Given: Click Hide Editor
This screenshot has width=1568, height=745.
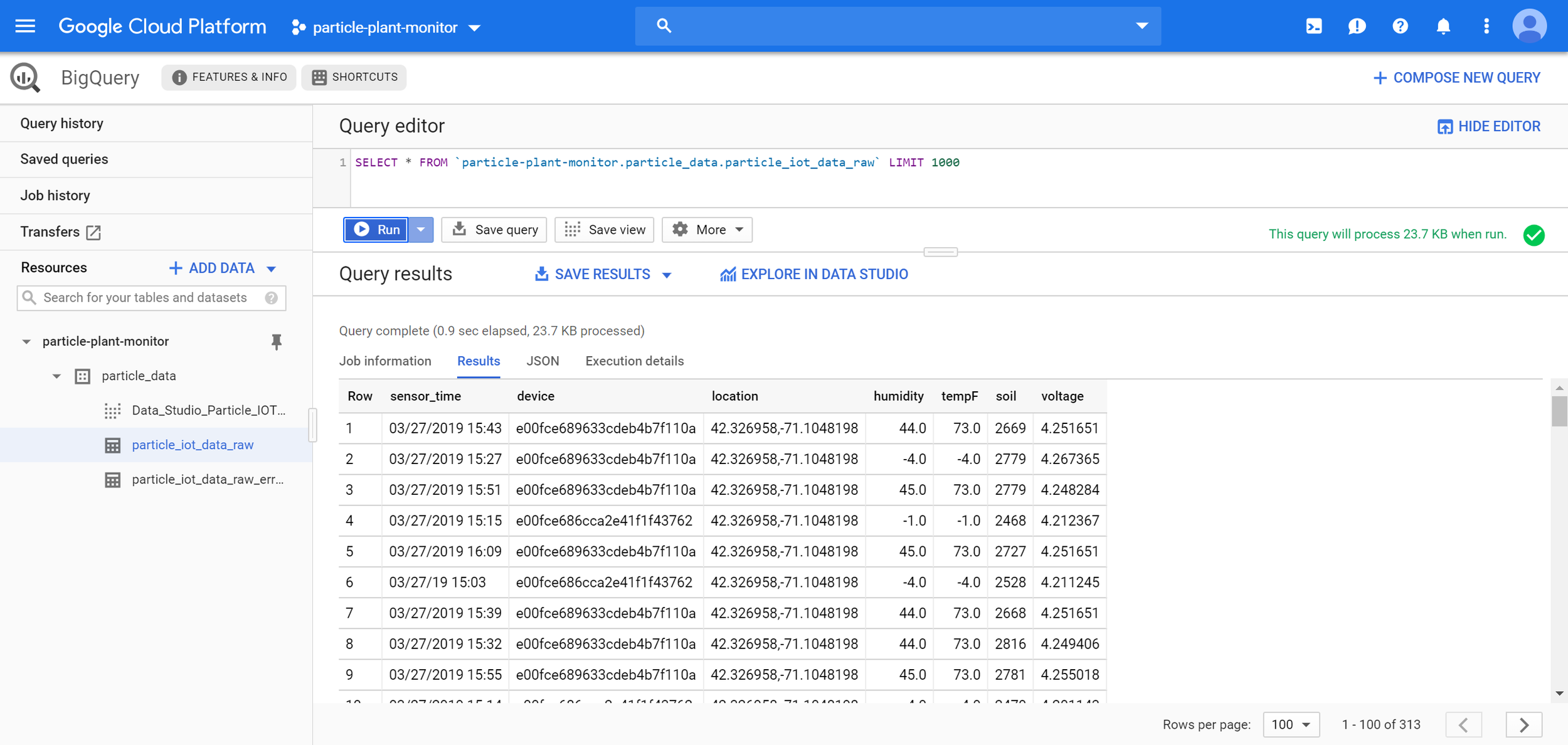Looking at the screenshot, I should pos(1488,127).
